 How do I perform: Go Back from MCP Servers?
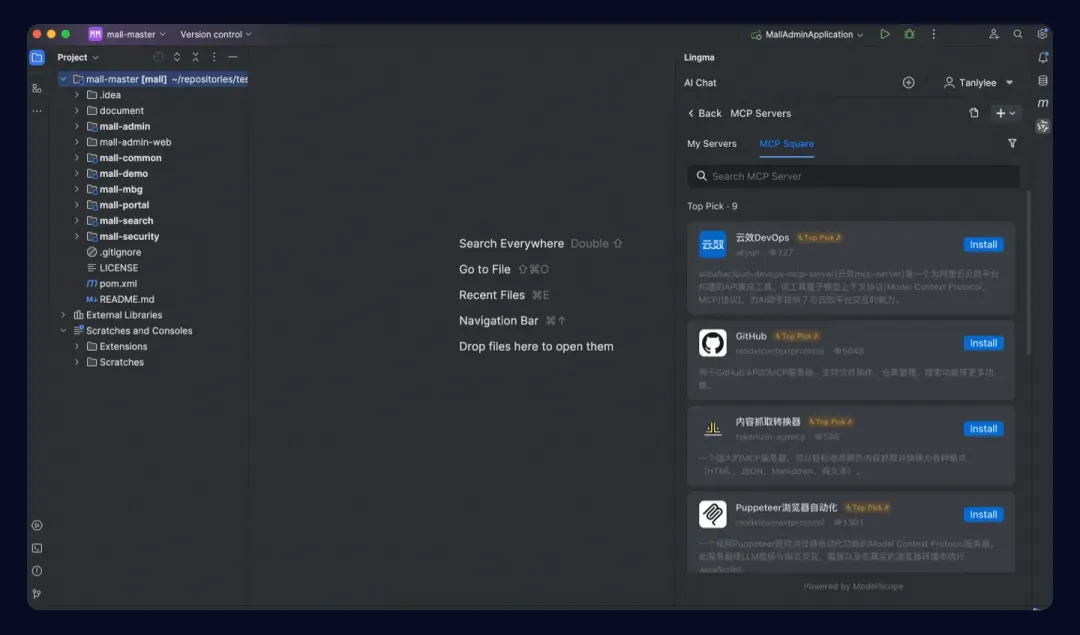click(x=705, y=113)
